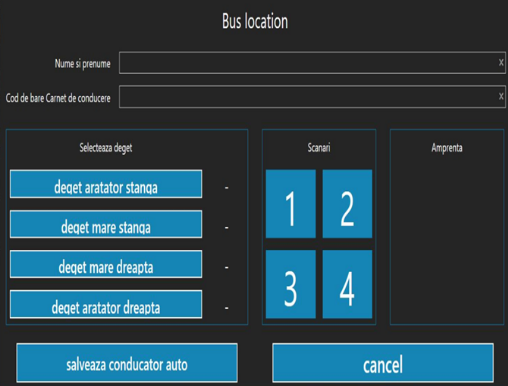Clear the Nume si prenume field with X
This screenshot has width=508, height=386.
click(501, 62)
